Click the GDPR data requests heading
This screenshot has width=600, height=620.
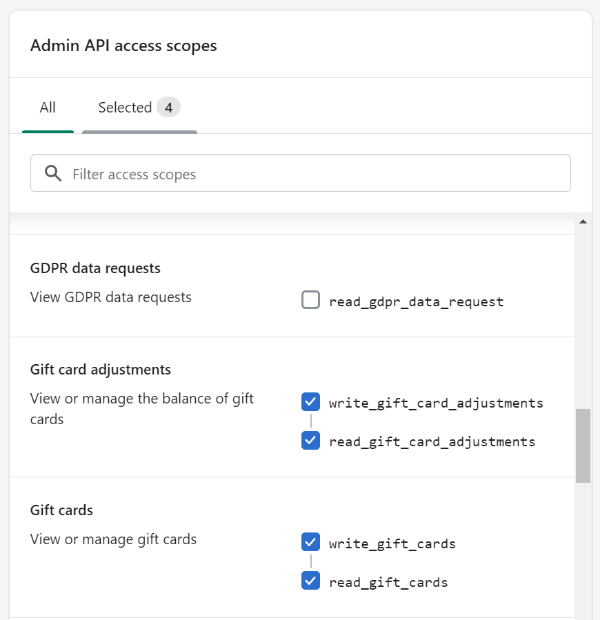(x=95, y=268)
